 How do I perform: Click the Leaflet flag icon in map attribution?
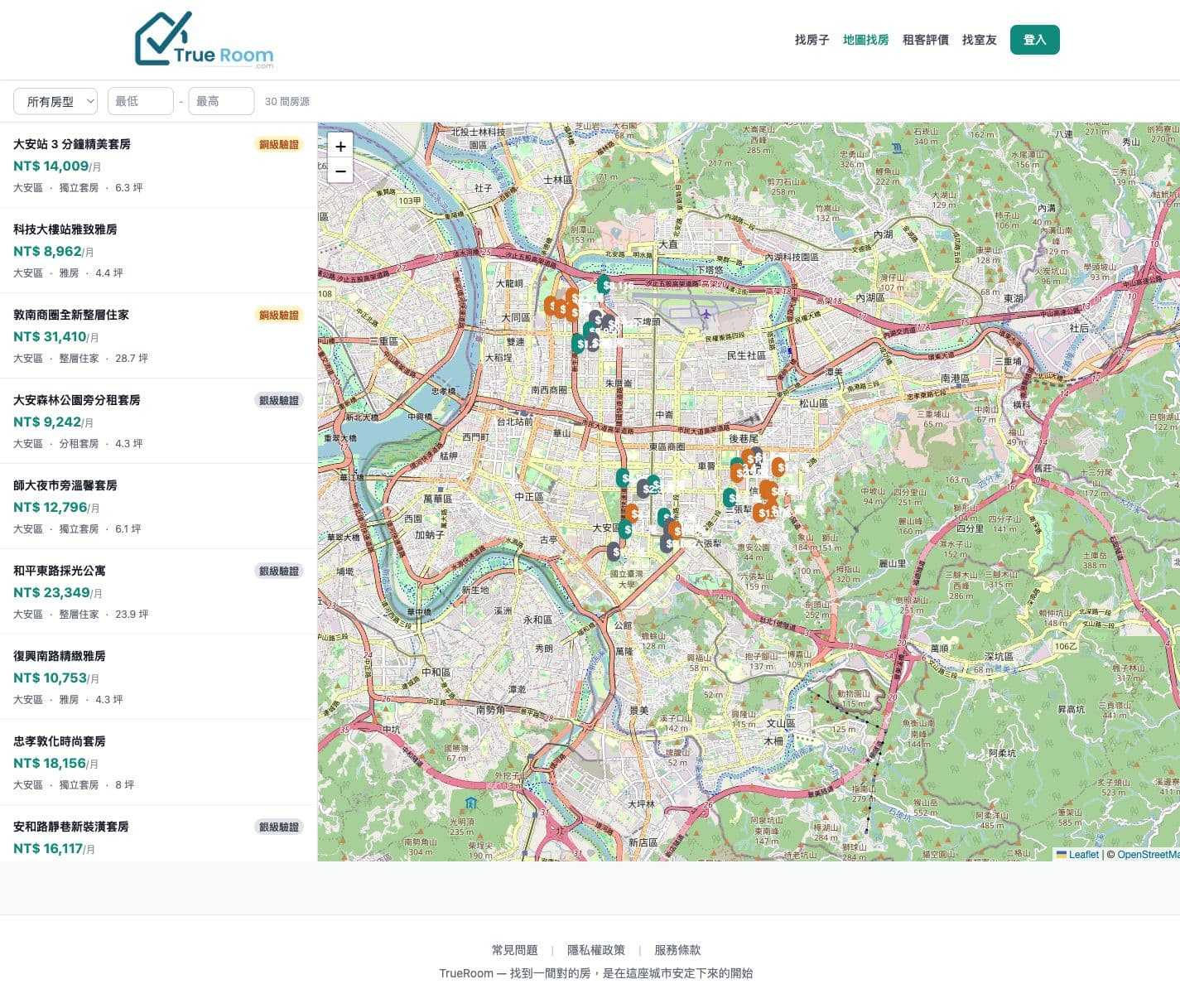tap(1061, 854)
